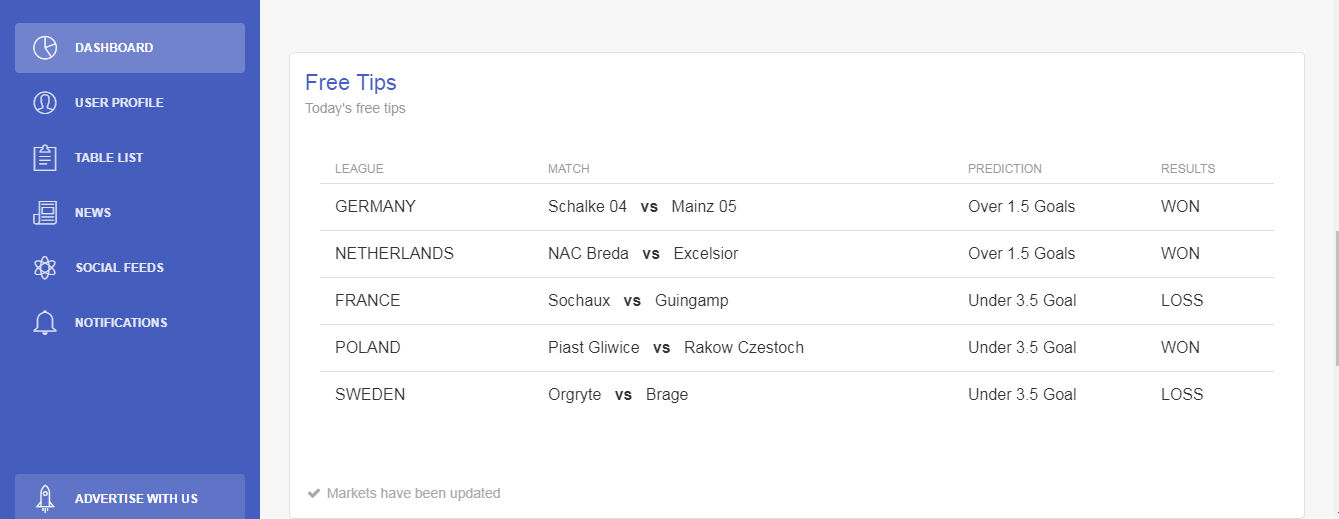This screenshot has height=519, width=1339.
Task: Click the Free Tips card title
Action: point(351,82)
